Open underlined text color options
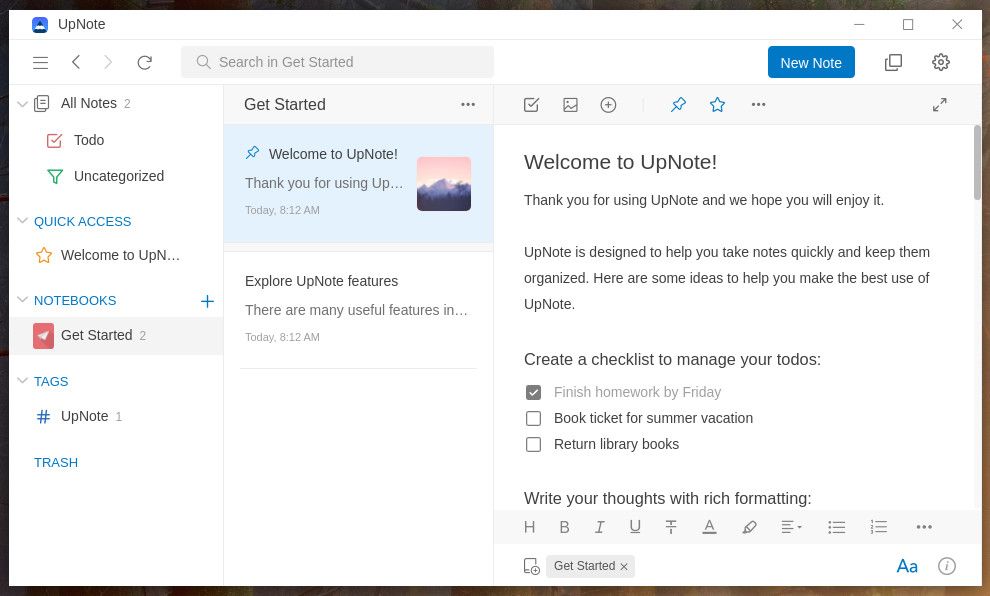990x596 pixels. coord(710,527)
